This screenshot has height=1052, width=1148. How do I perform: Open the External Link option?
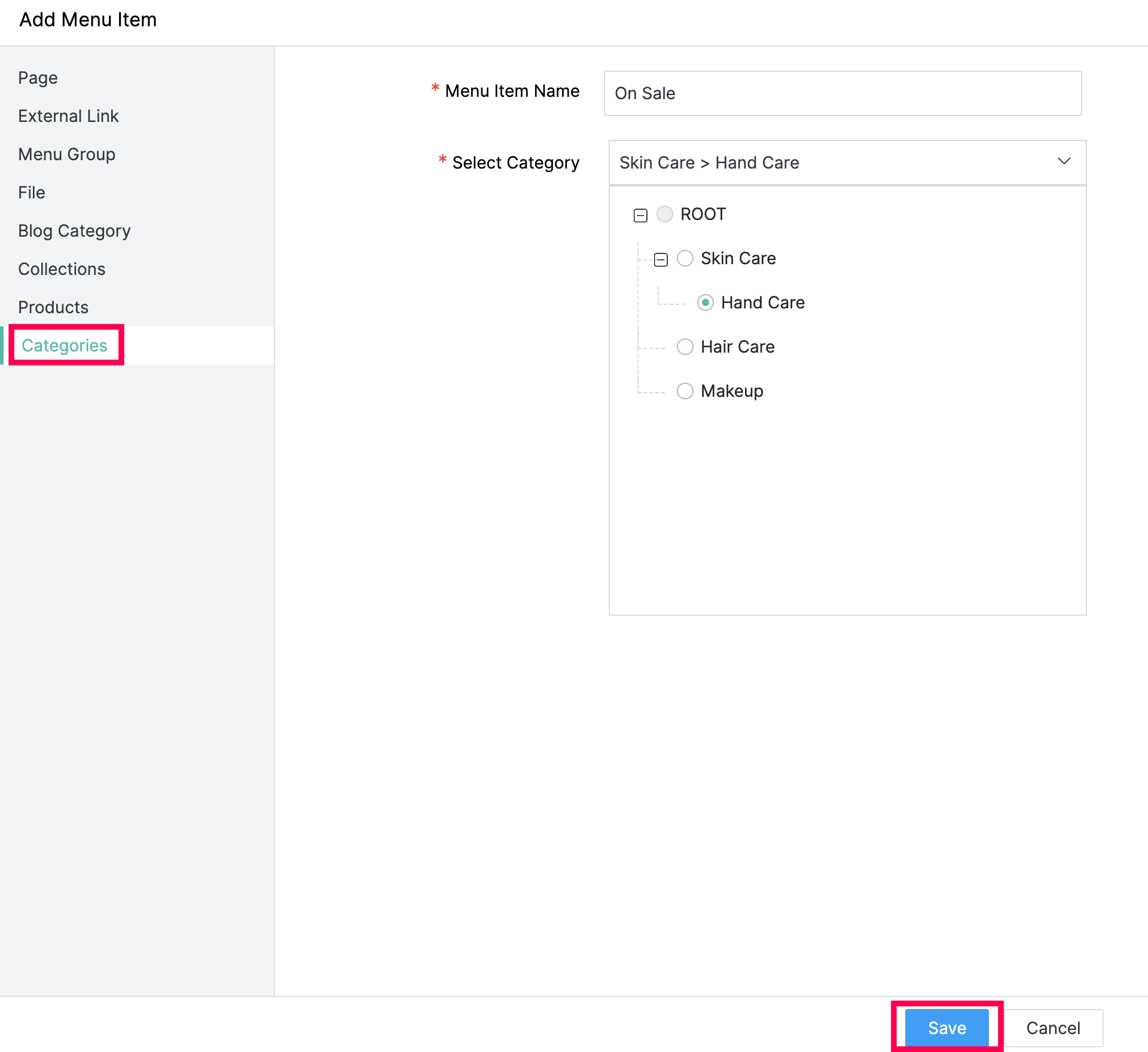pyautogui.click(x=69, y=116)
